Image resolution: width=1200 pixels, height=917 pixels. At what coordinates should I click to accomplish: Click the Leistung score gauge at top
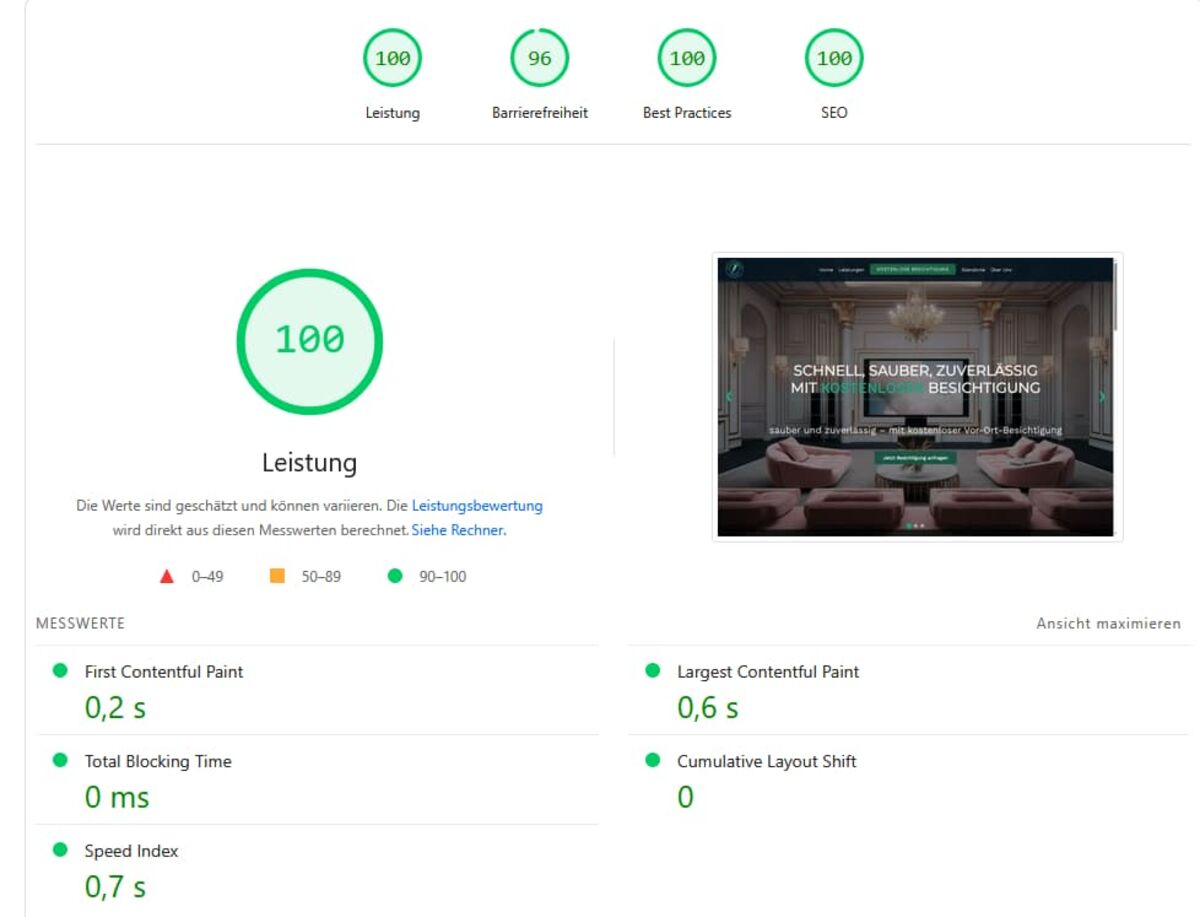point(392,59)
